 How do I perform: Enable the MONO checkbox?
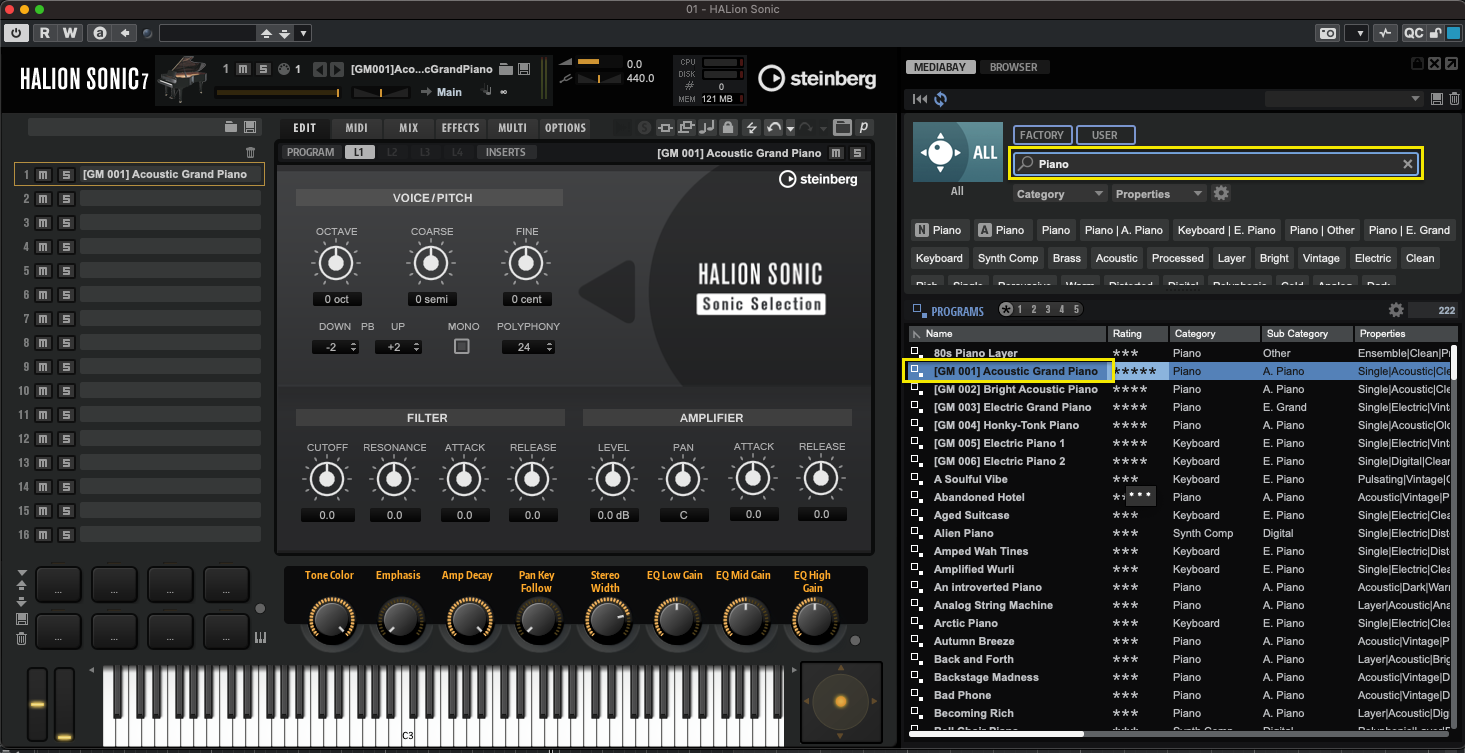pos(461,347)
